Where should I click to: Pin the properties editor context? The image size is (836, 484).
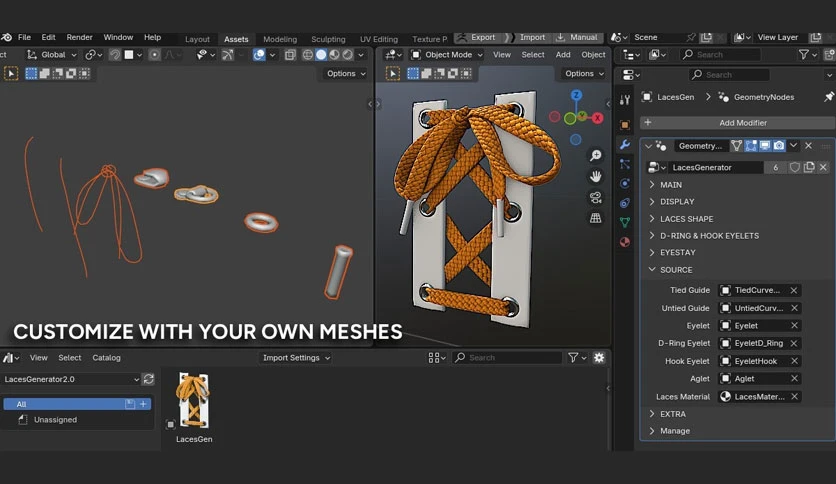[828, 97]
